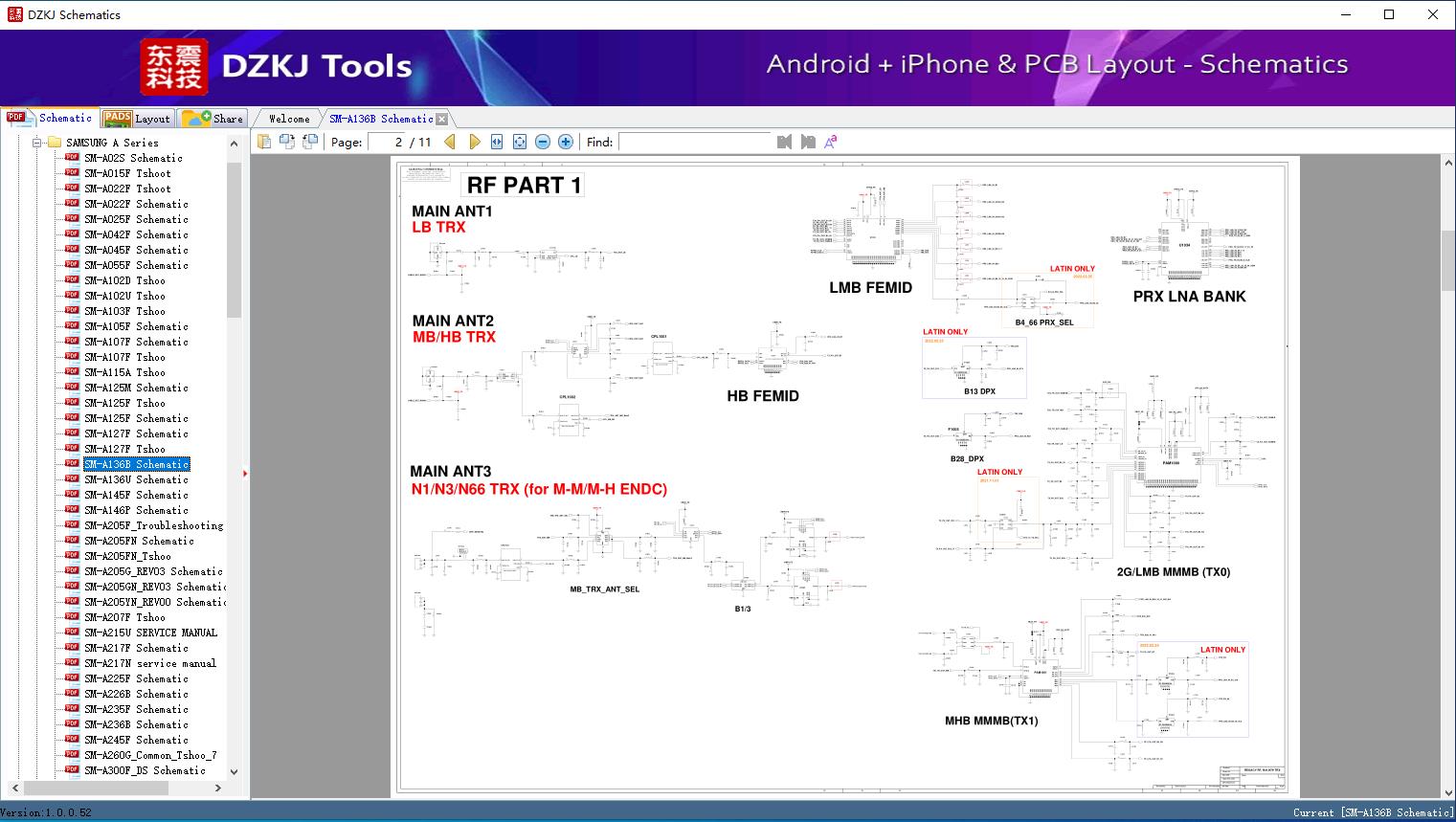1456x822 pixels.
Task: Open SM-A205FN Schematic file
Action: tap(139, 541)
